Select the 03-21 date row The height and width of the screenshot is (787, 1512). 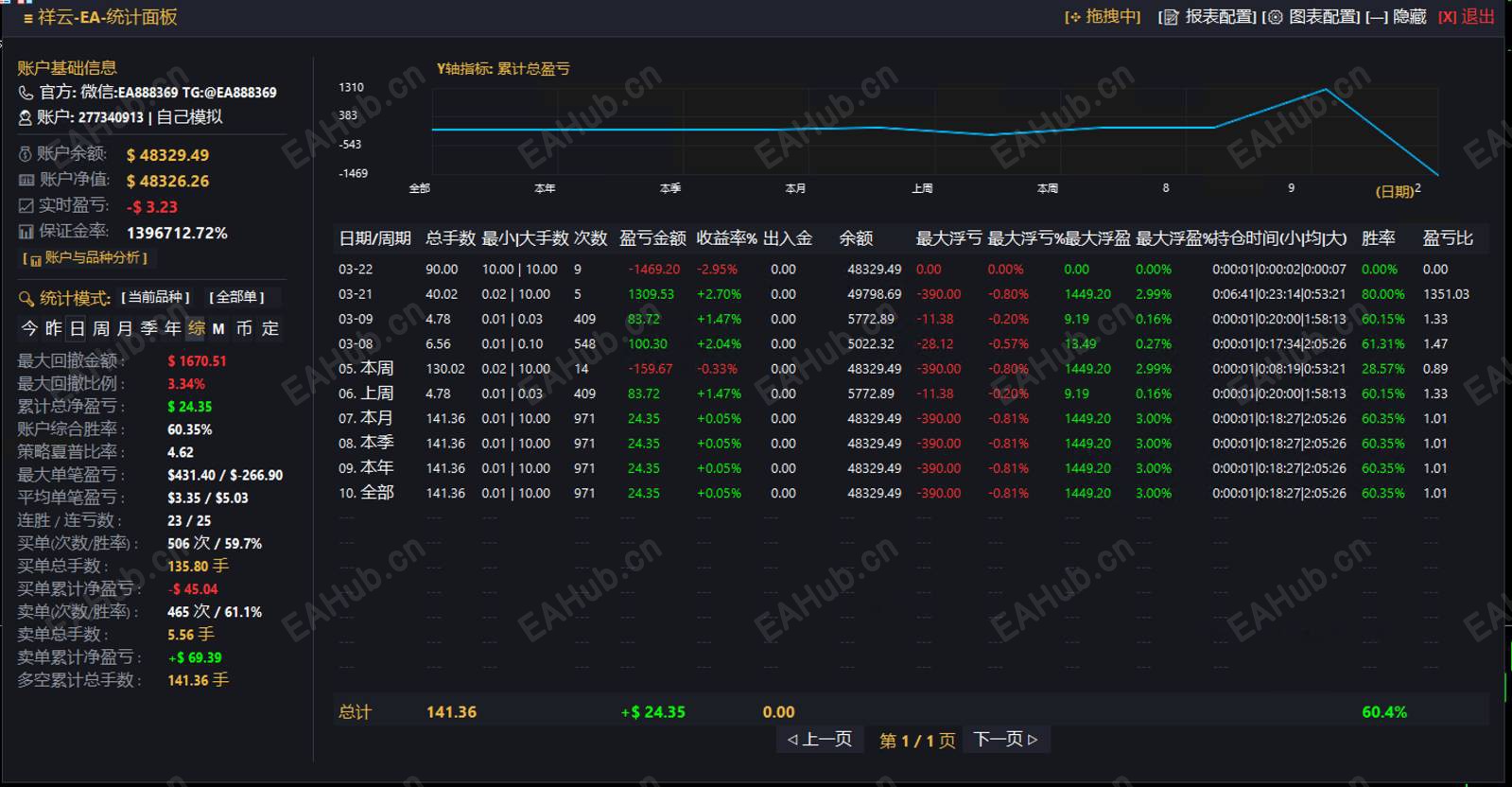[x=912, y=294]
